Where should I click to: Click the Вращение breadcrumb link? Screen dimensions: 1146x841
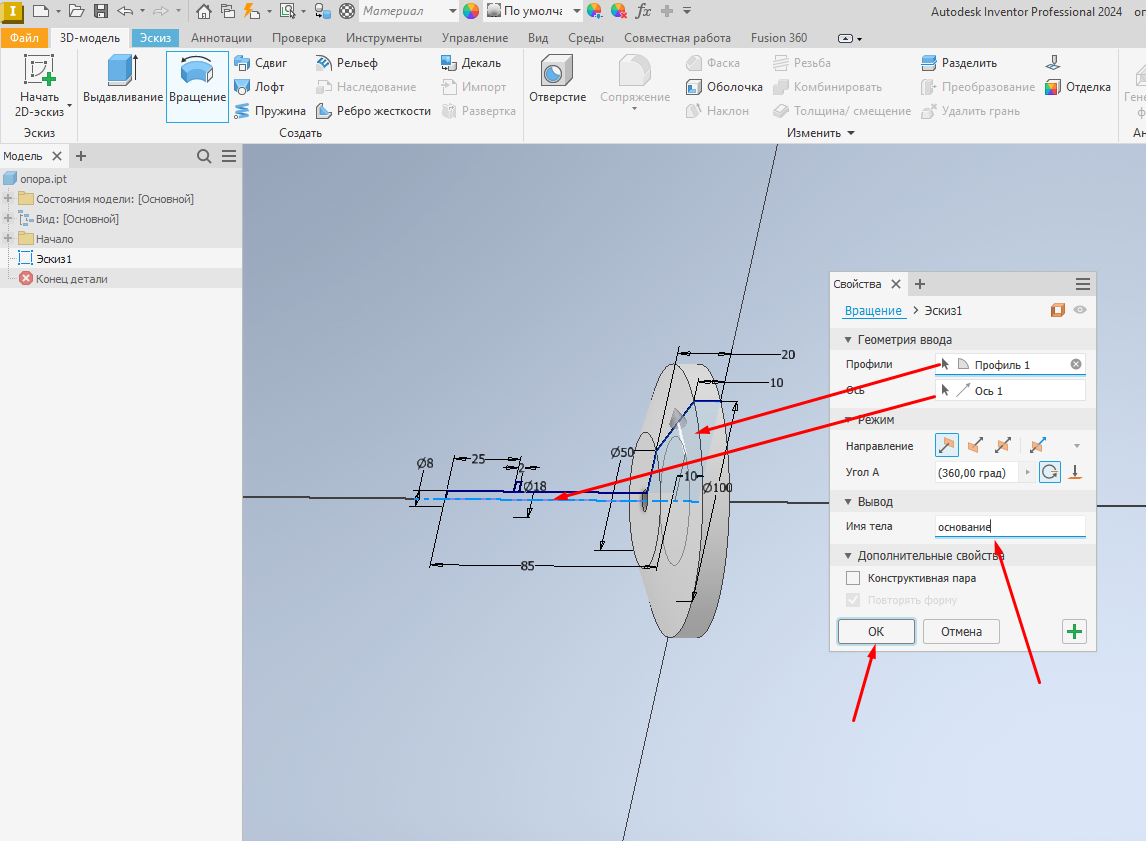[873, 311]
